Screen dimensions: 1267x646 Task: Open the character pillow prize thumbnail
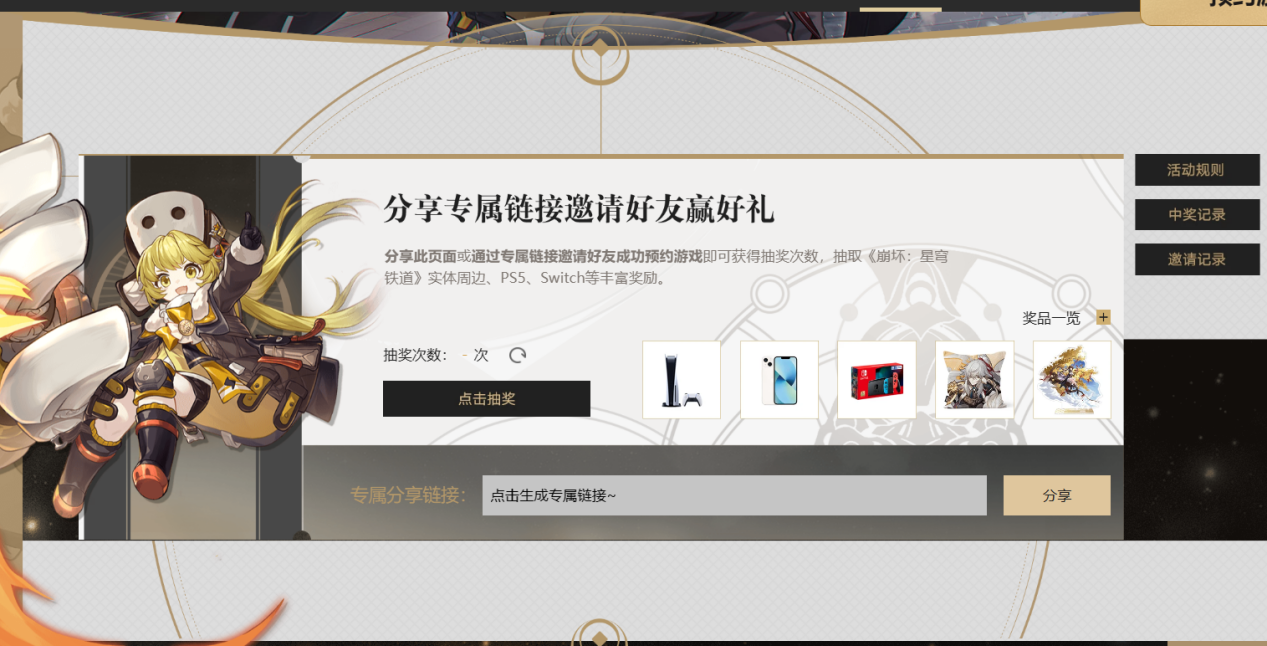pos(974,380)
